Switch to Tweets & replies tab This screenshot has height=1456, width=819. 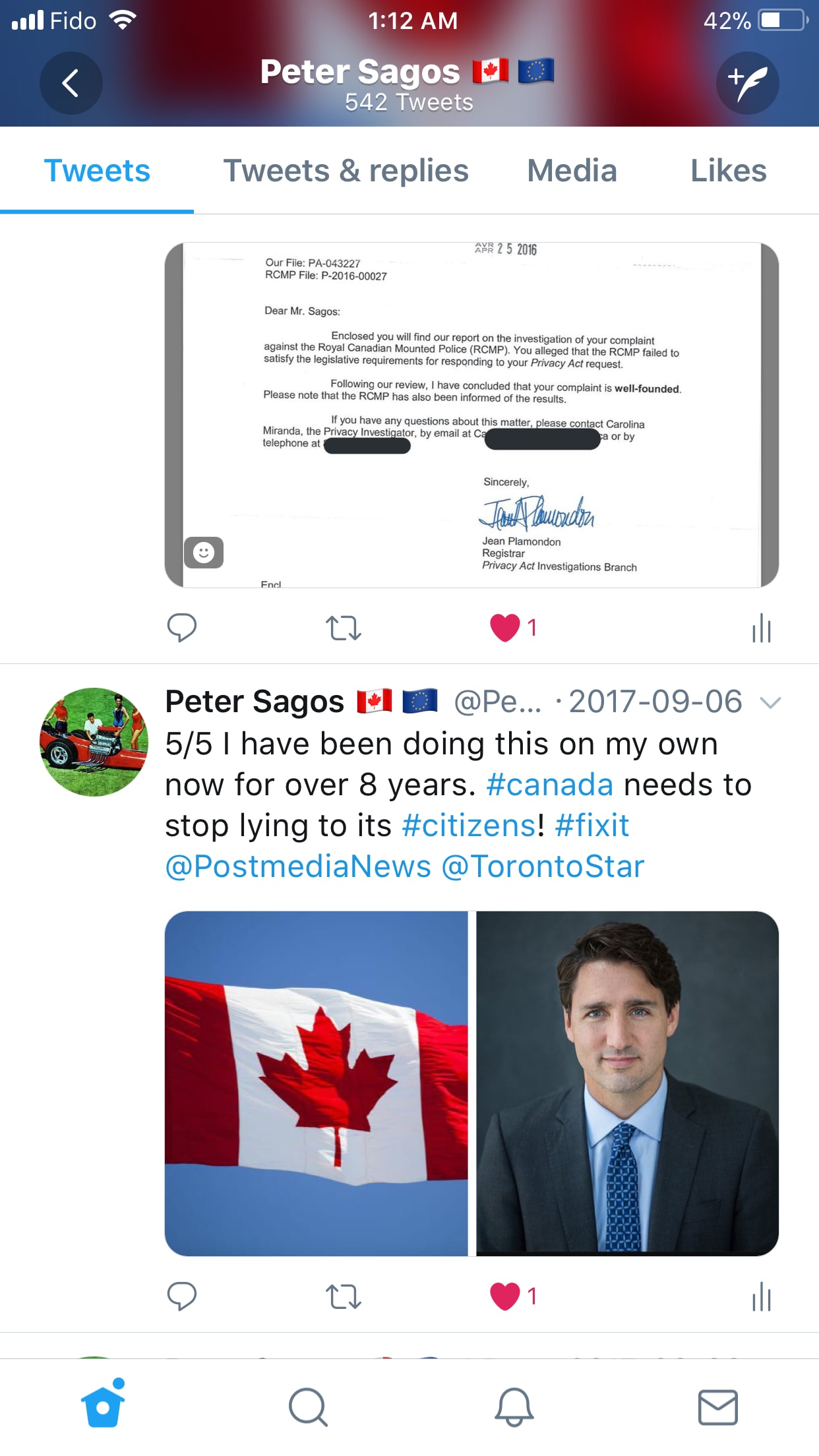coord(346,171)
